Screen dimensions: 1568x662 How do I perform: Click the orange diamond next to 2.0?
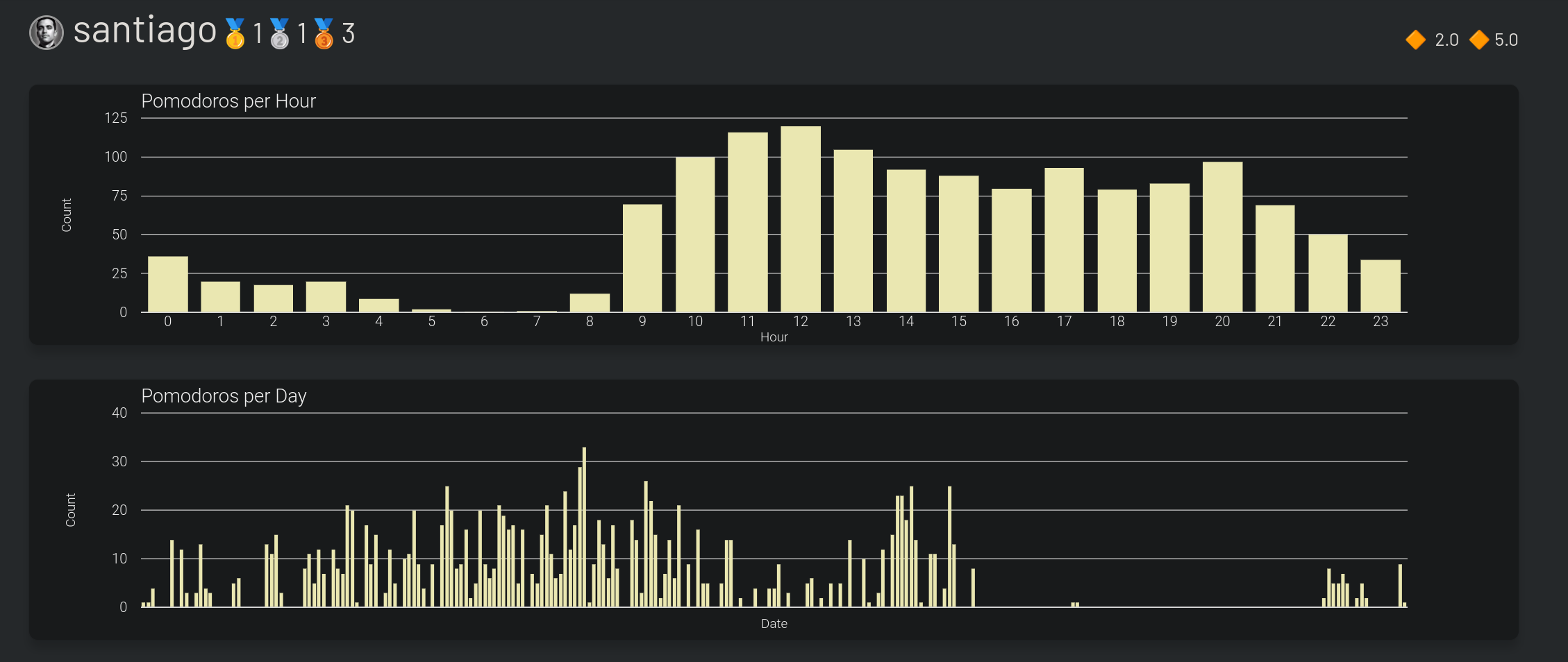click(1415, 40)
